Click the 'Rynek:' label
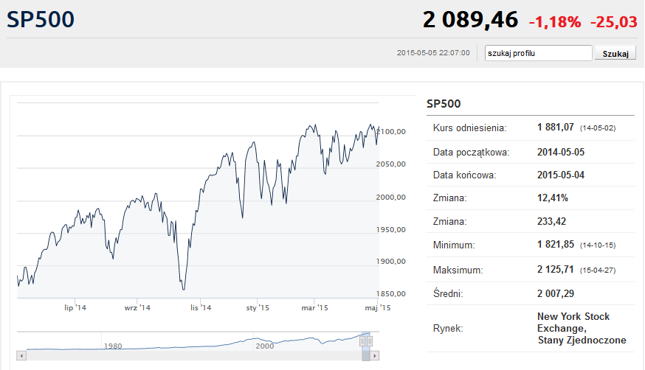Viewport: 645px width, 370px height. point(448,329)
